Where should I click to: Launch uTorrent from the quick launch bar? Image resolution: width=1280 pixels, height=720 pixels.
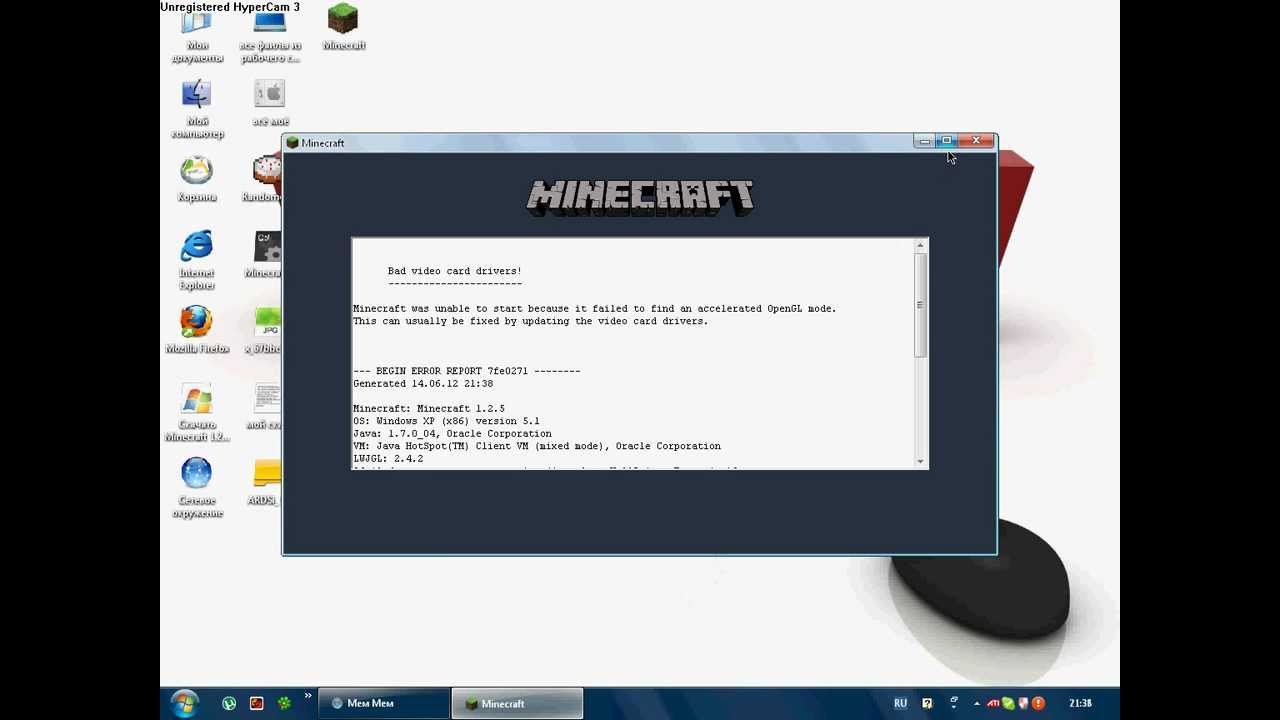pos(229,704)
